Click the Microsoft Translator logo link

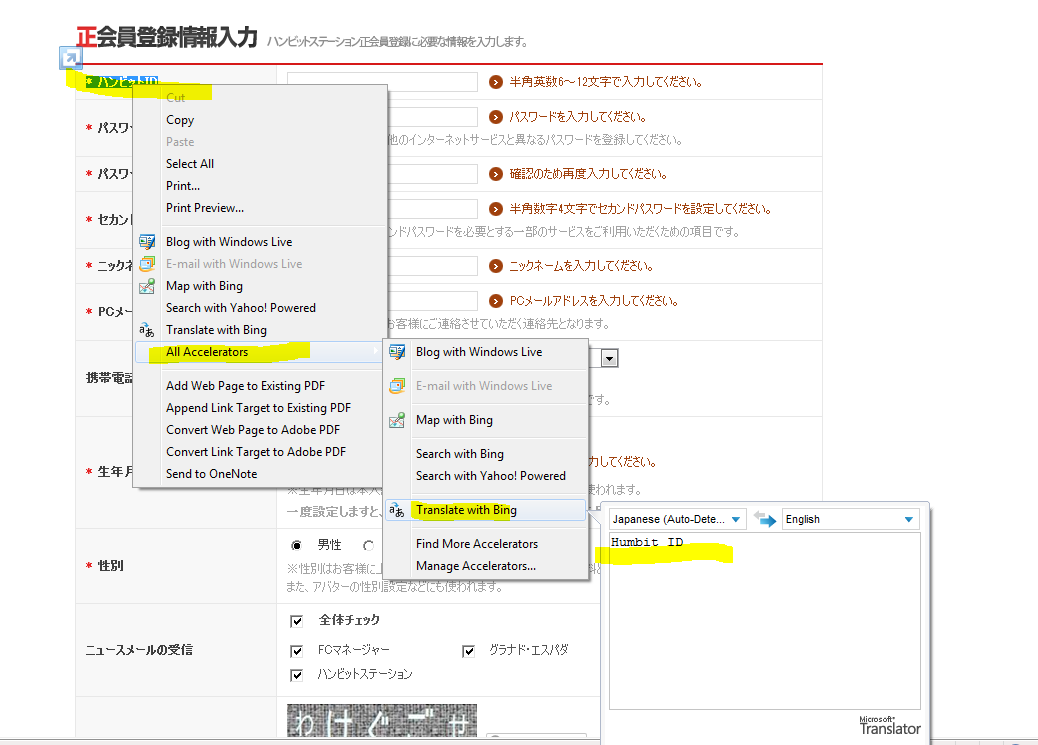(890, 726)
